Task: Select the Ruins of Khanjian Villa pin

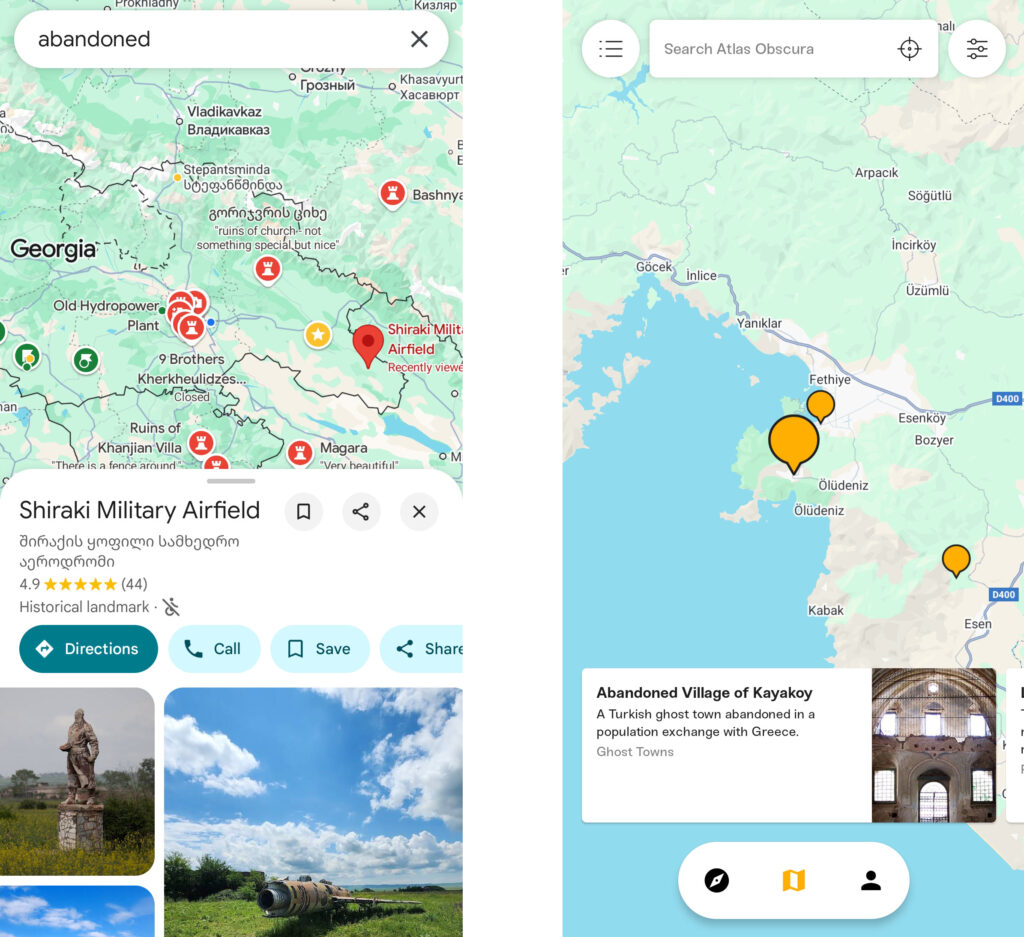Action: 201,443
